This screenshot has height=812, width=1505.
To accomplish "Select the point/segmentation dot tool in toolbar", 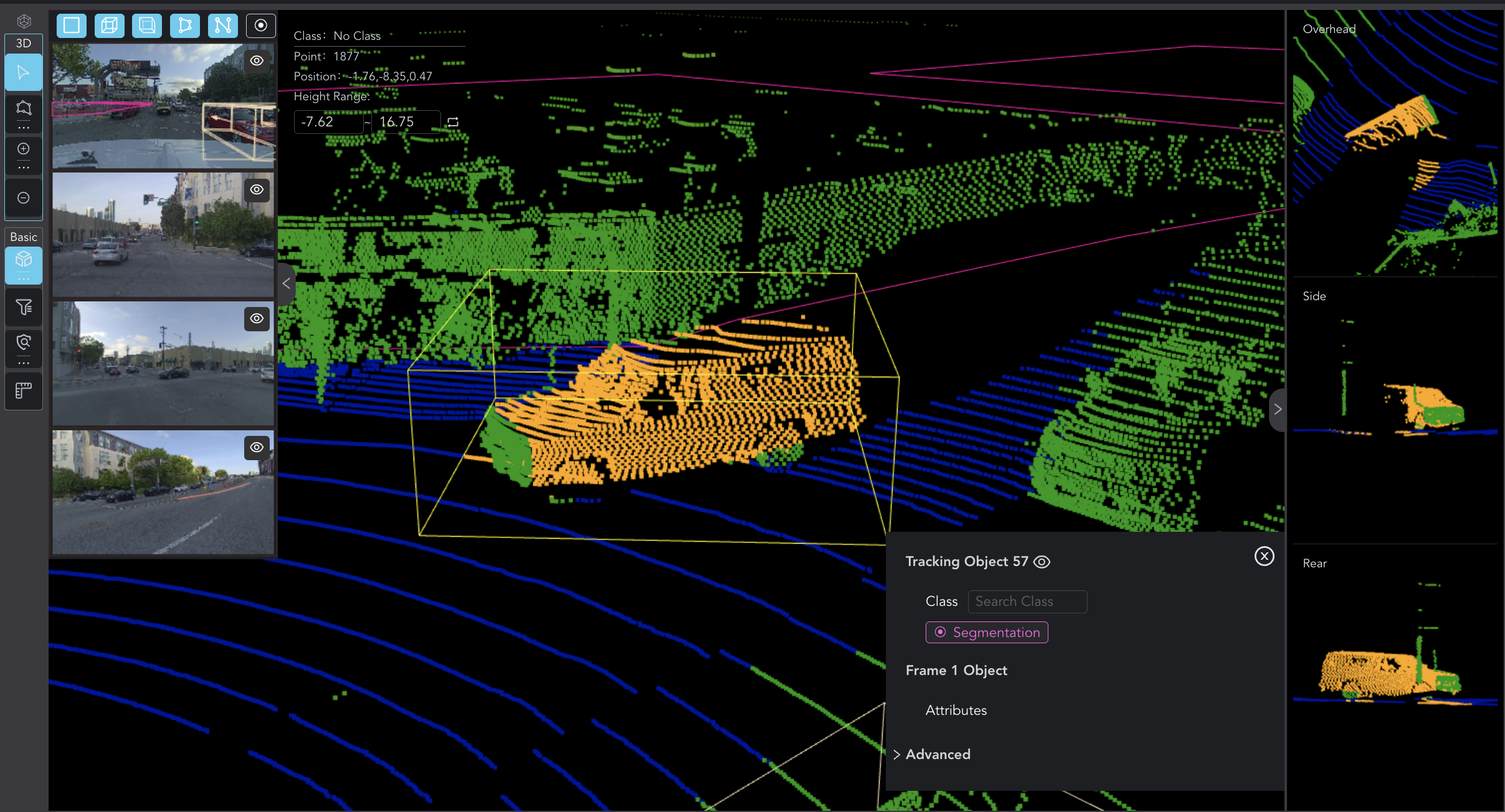I will click(261, 26).
